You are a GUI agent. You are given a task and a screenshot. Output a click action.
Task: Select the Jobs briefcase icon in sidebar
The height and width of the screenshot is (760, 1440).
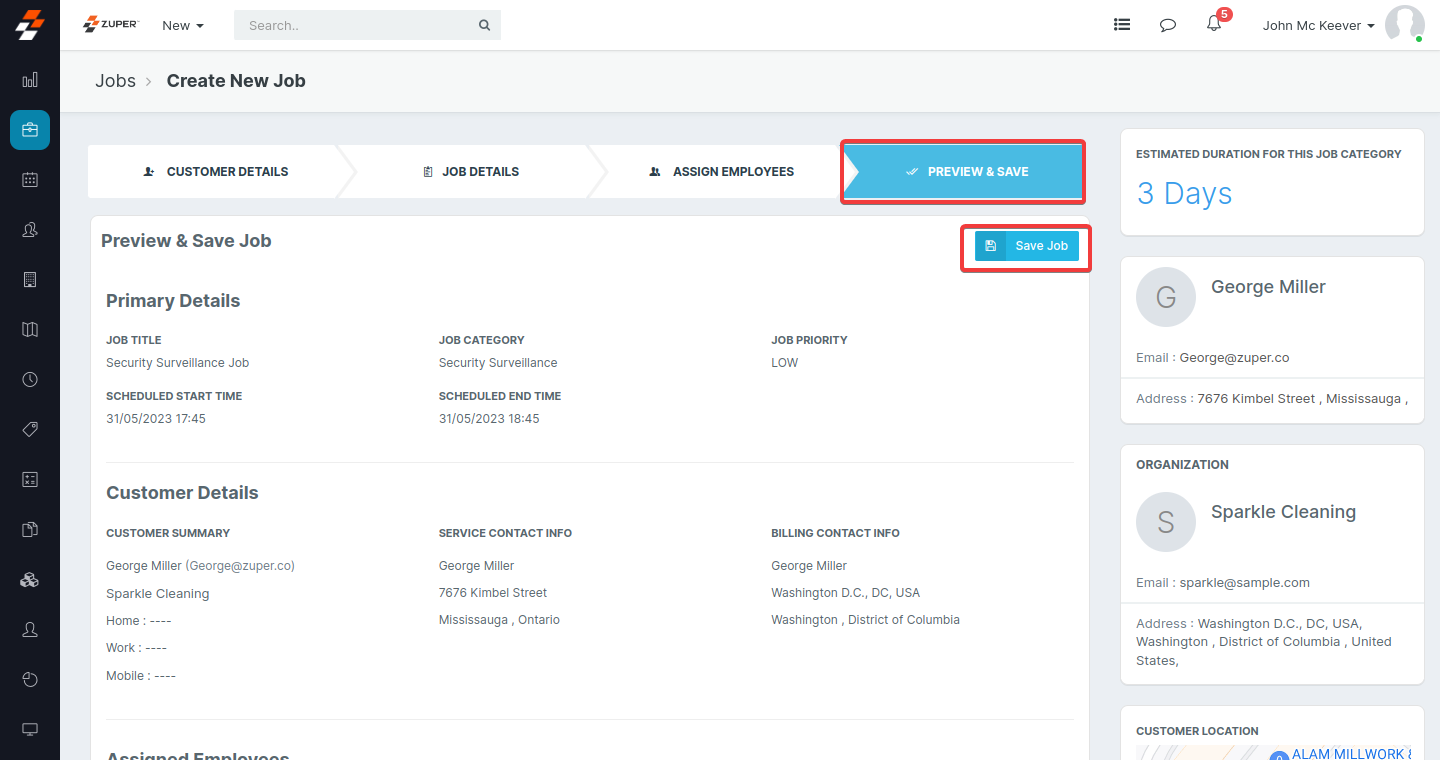pyautogui.click(x=29, y=130)
